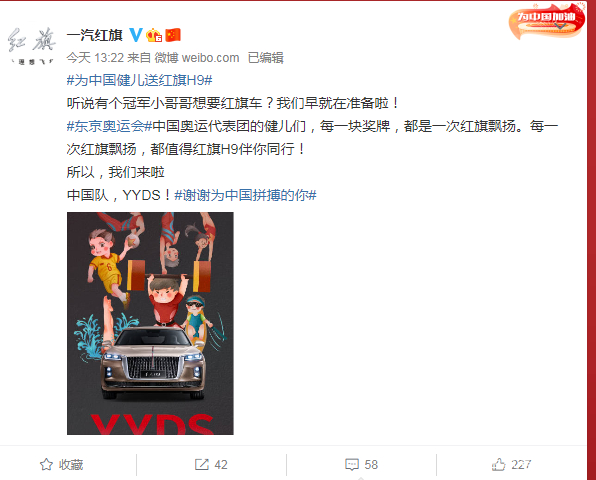
Task: Open hashtag #谢谢为中国拼搏的你#
Action: click(x=246, y=195)
